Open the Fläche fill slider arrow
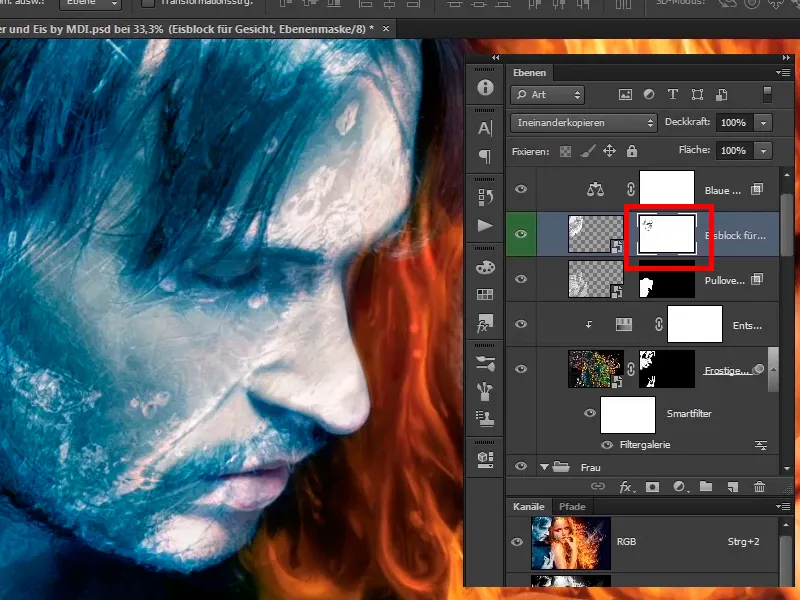 point(763,151)
